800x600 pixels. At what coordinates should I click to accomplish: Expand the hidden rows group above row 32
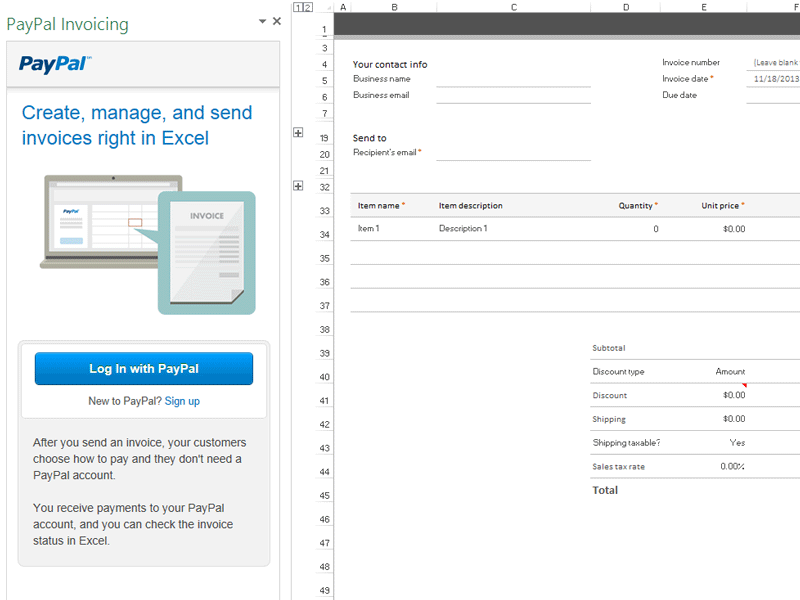pyautogui.click(x=298, y=186)
